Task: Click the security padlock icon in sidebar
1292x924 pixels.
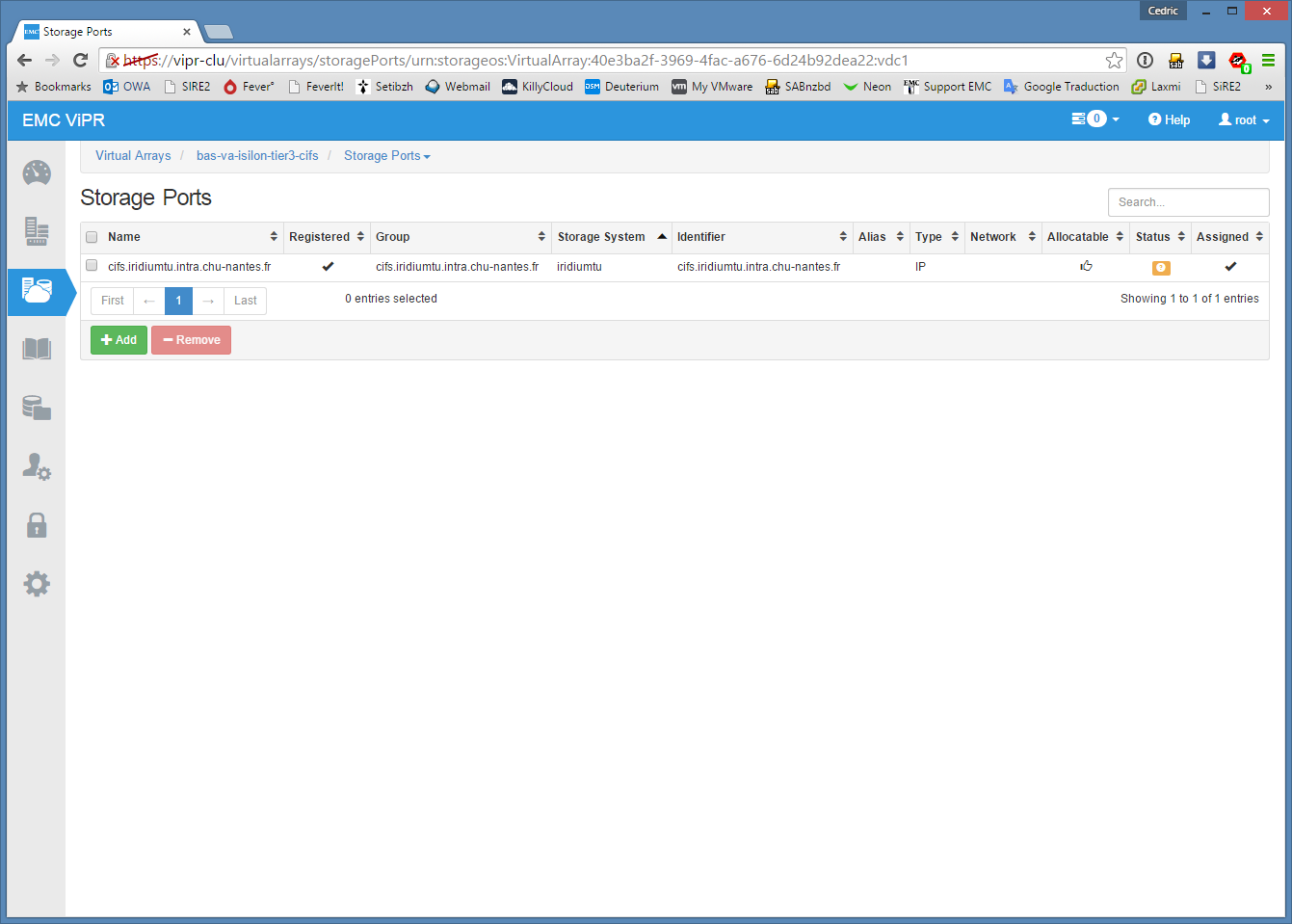Action: point(37,525)
